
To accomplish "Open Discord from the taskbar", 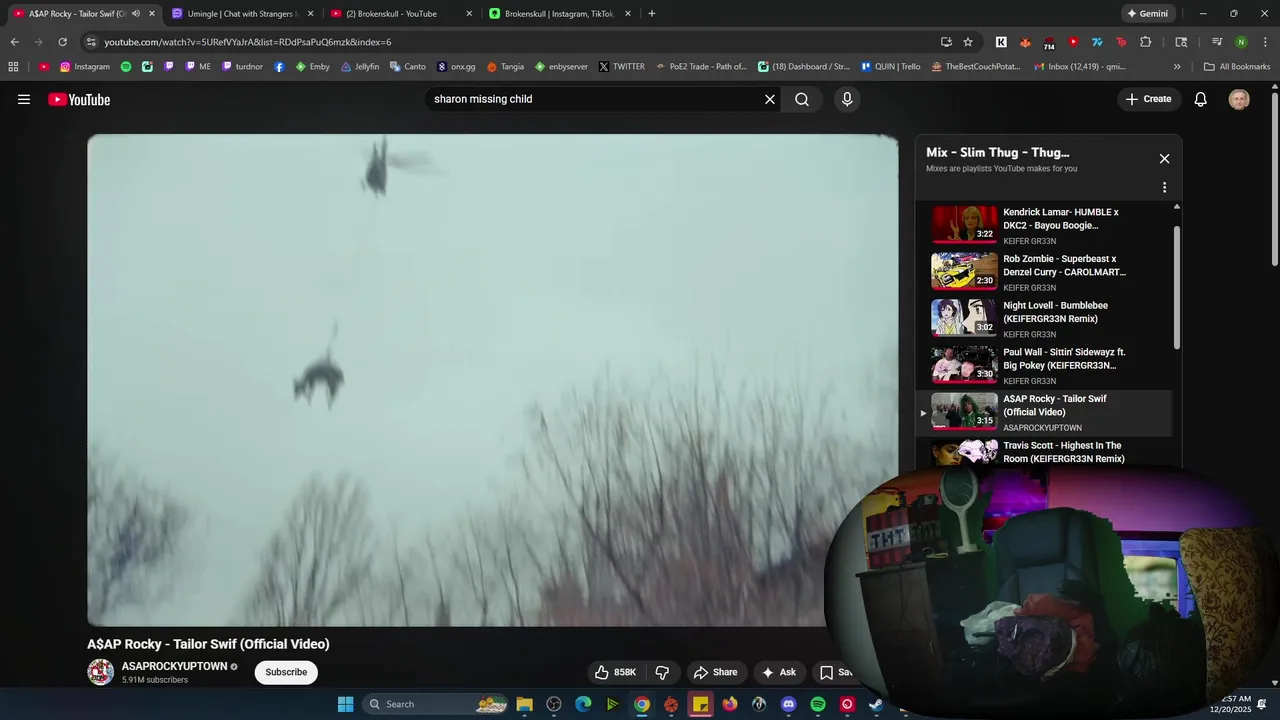I will tap(788, 704).
